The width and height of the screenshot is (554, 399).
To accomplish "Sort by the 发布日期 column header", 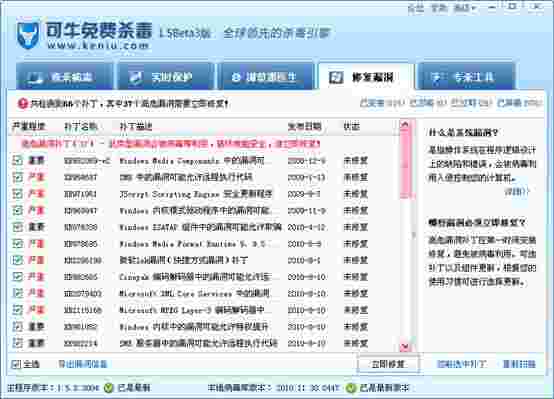I will click(304, 127).
